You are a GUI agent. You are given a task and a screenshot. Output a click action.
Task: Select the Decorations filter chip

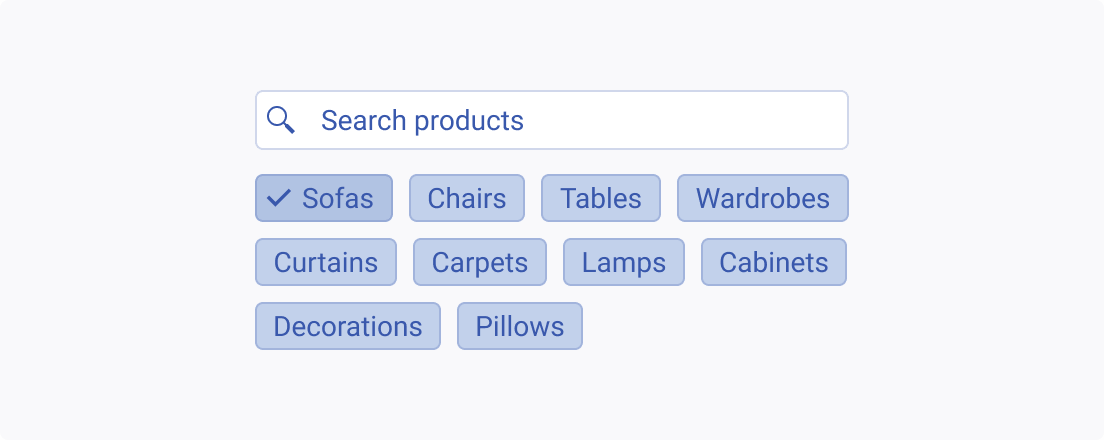coord(348,326)
